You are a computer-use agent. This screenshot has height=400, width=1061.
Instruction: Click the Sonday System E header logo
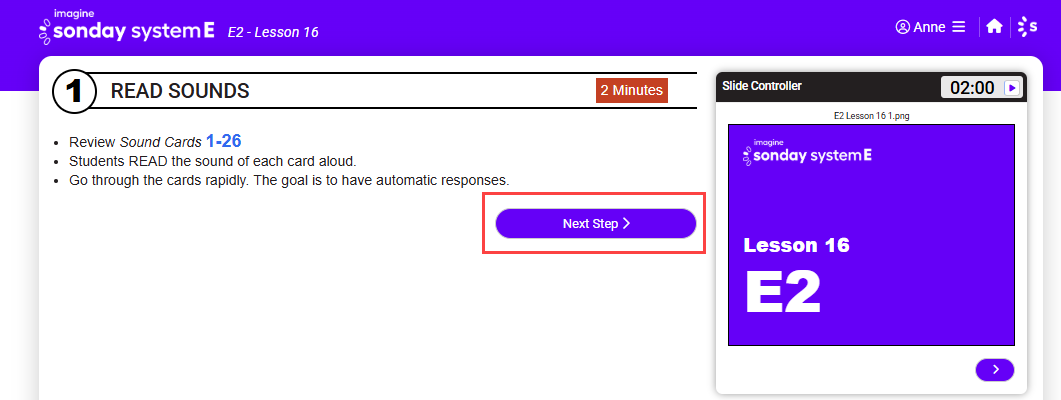click(x=127, y=26)
